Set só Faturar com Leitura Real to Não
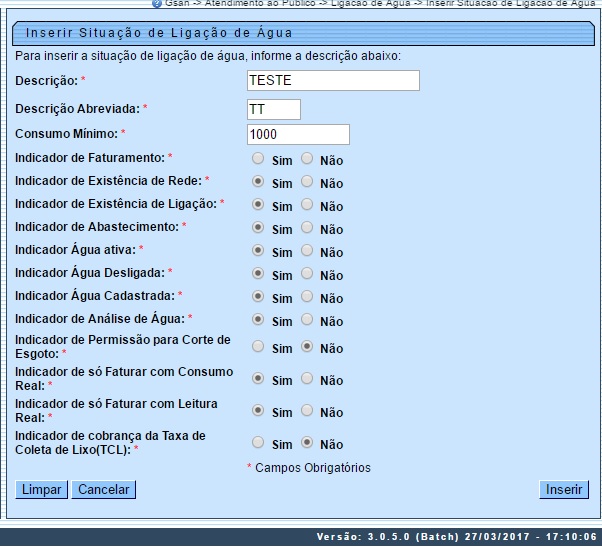Viewport: 602px width, 547px height. pos(307,411)
